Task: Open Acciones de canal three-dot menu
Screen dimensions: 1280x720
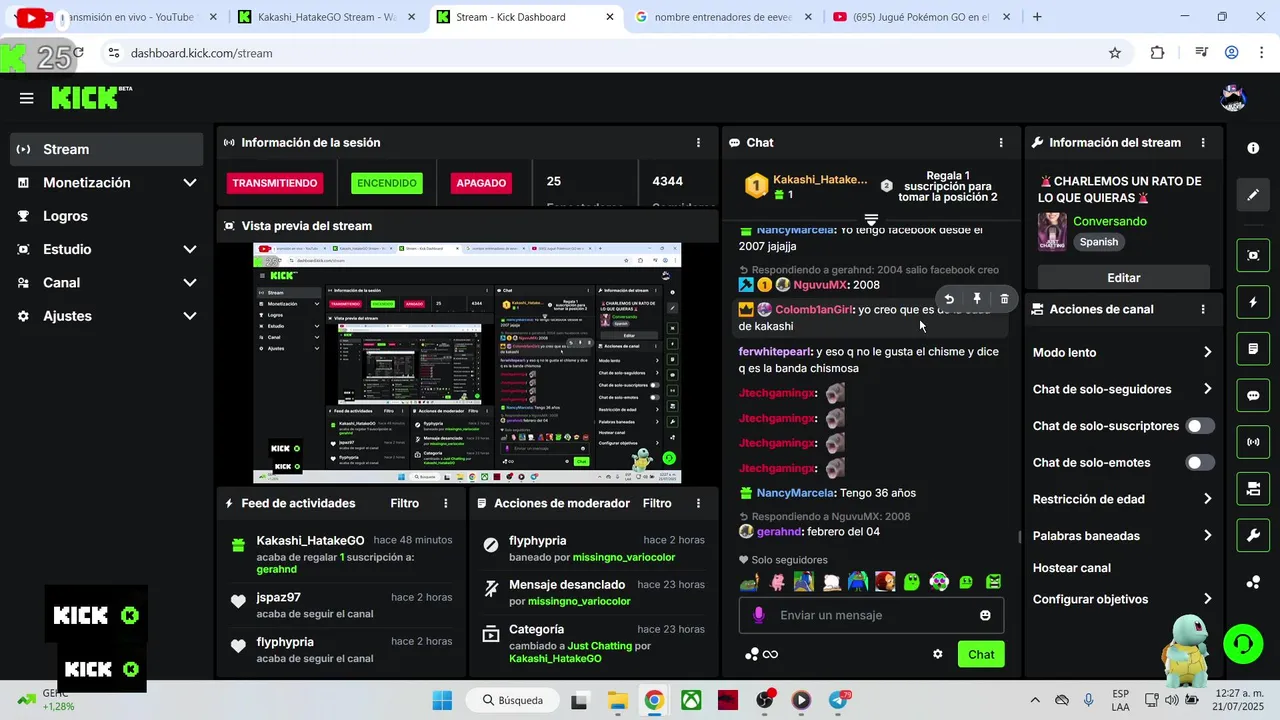Action: pos(1203,310)
